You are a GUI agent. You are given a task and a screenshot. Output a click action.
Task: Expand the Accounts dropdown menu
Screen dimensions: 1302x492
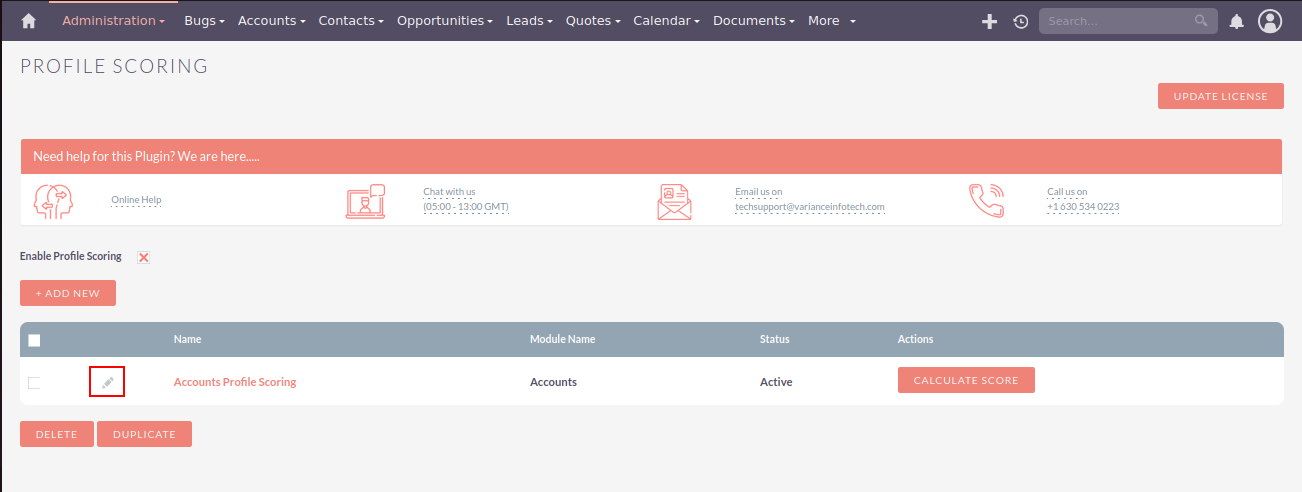point(272,20)
